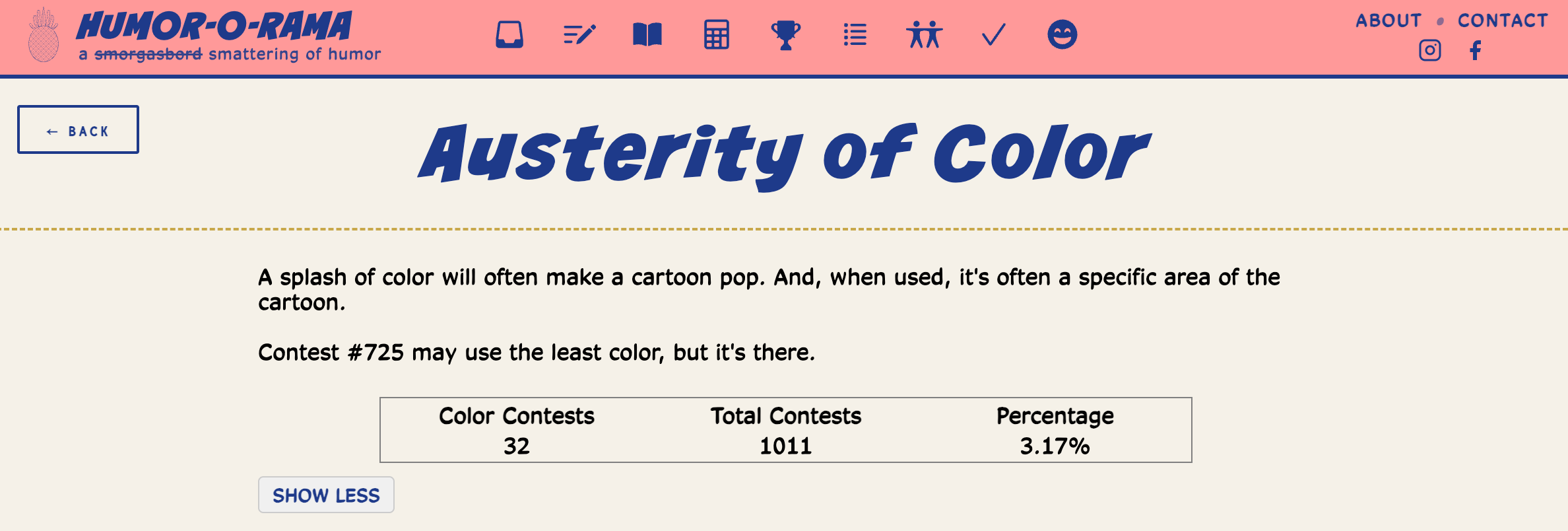Open the open-book icon

click(x=647, y=34)
